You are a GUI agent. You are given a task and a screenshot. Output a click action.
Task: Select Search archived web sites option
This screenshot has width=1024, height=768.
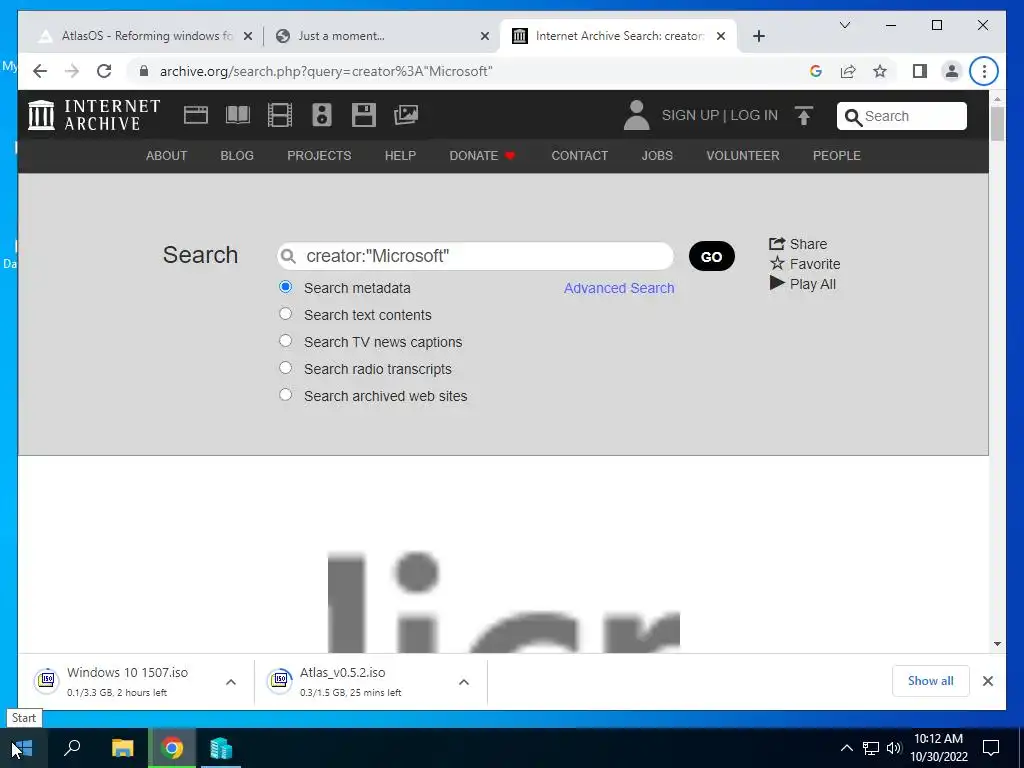tap(285, 394)
